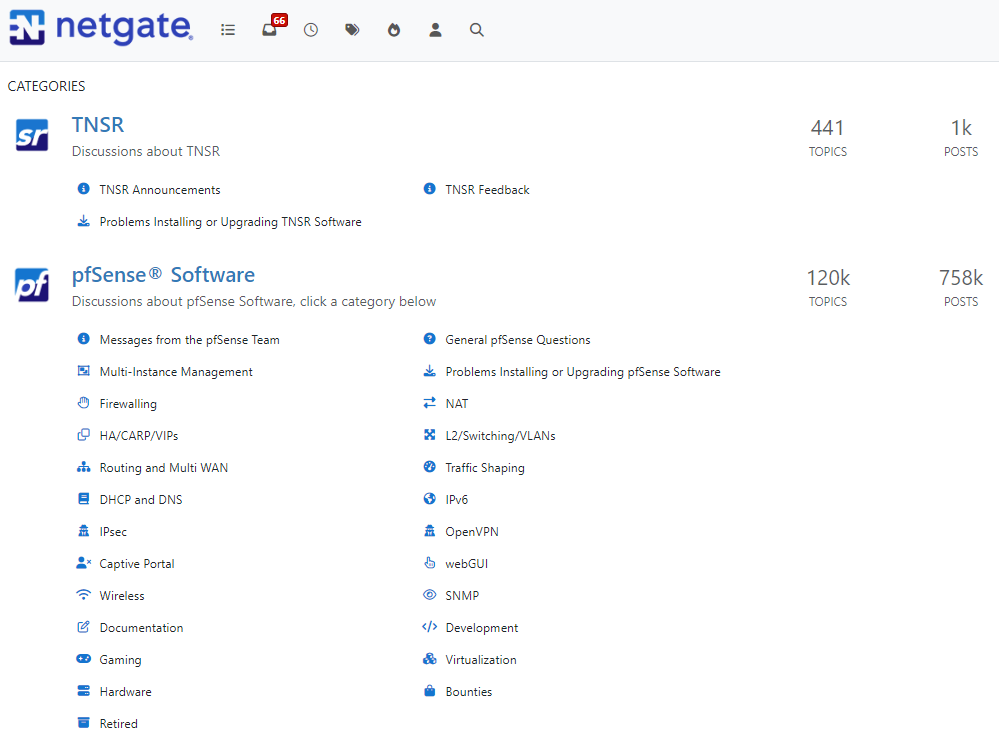Click the archive icon beside Retired

83,722
